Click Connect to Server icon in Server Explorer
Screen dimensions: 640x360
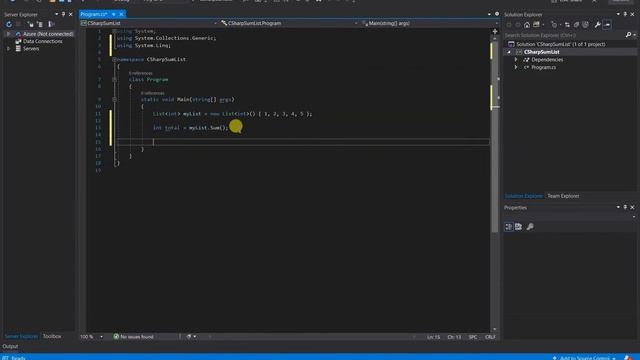pyautogui.click(x=40, y=24)
